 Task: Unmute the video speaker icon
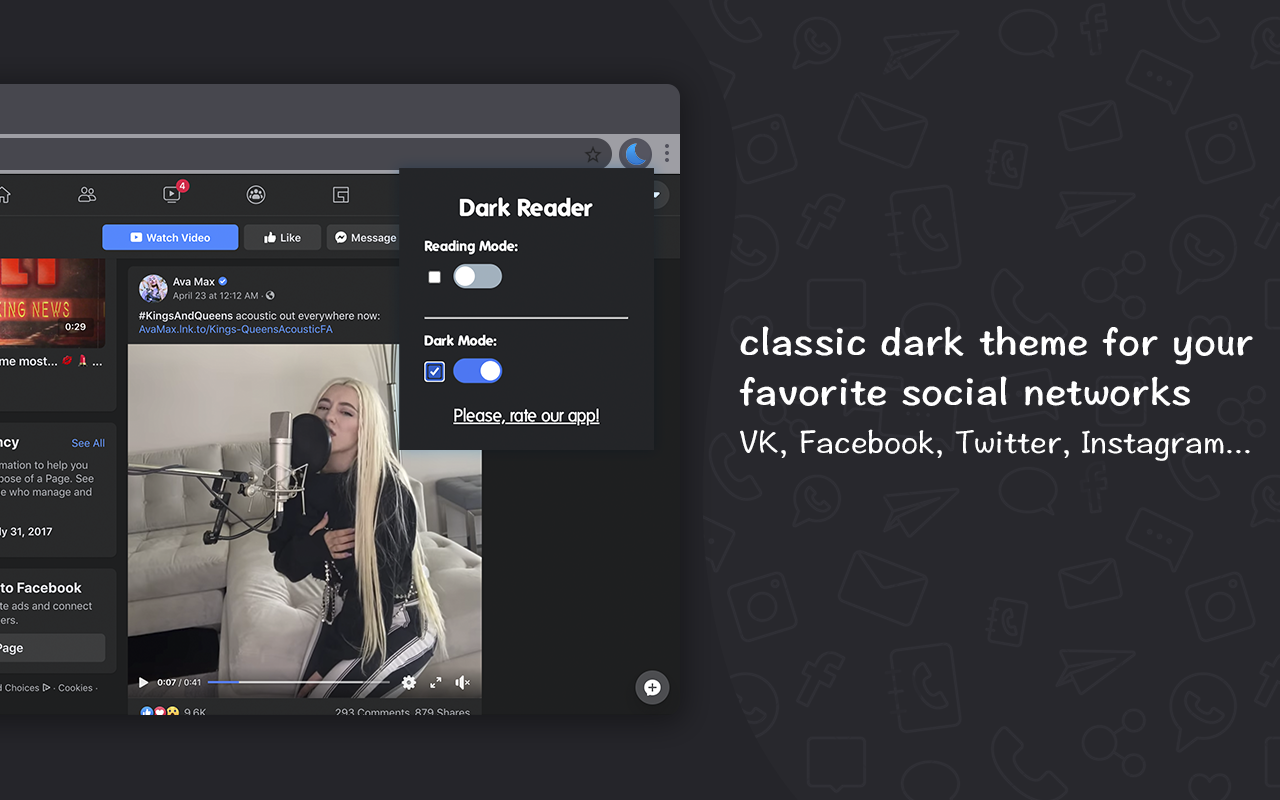click(463, 683)
